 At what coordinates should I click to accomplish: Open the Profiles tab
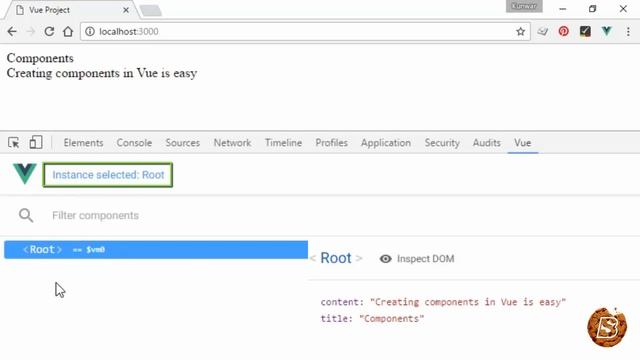point(331,143)
